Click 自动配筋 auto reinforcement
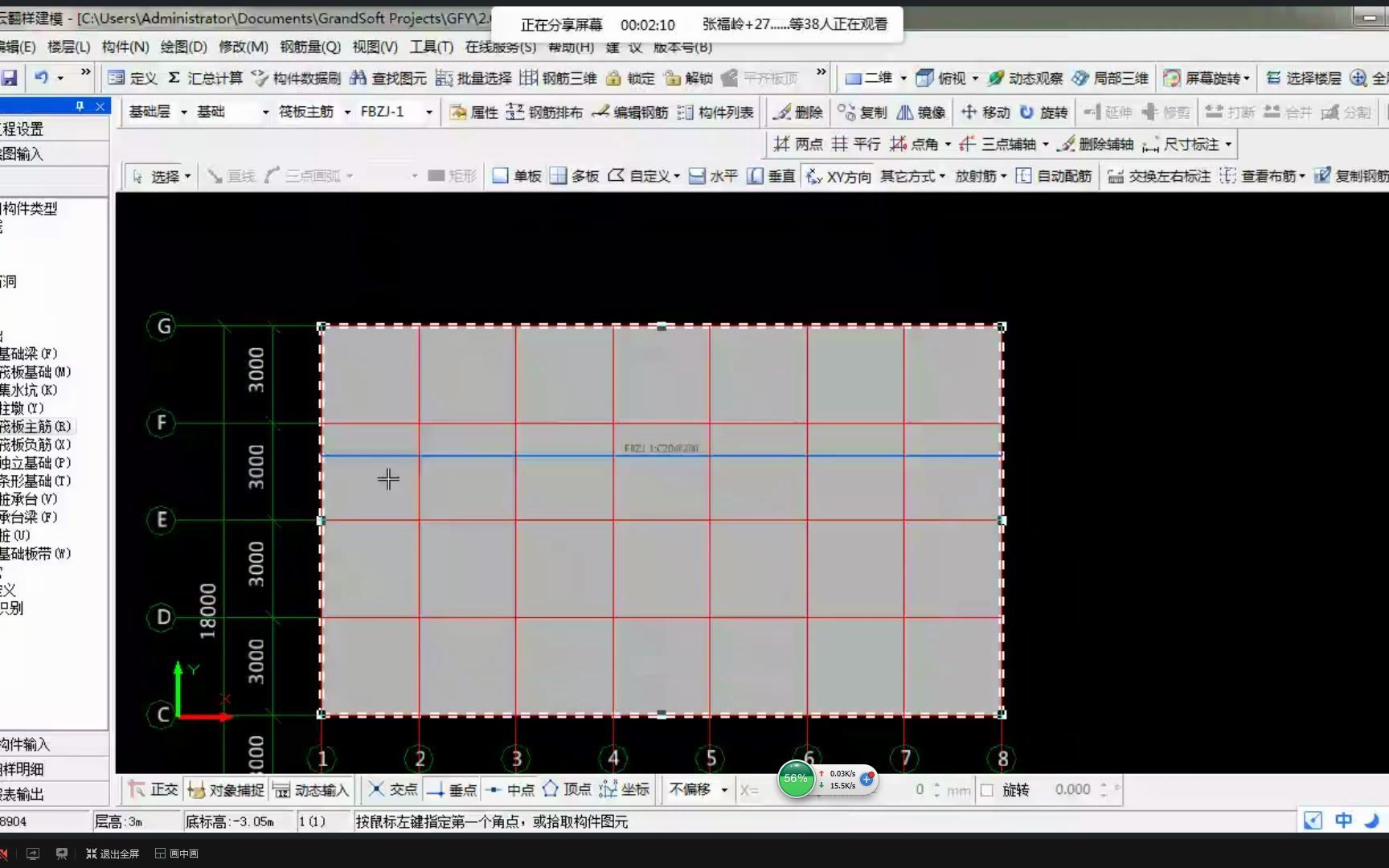The width and height of the screenshot is (1389, 868). tap(1054, 176)
